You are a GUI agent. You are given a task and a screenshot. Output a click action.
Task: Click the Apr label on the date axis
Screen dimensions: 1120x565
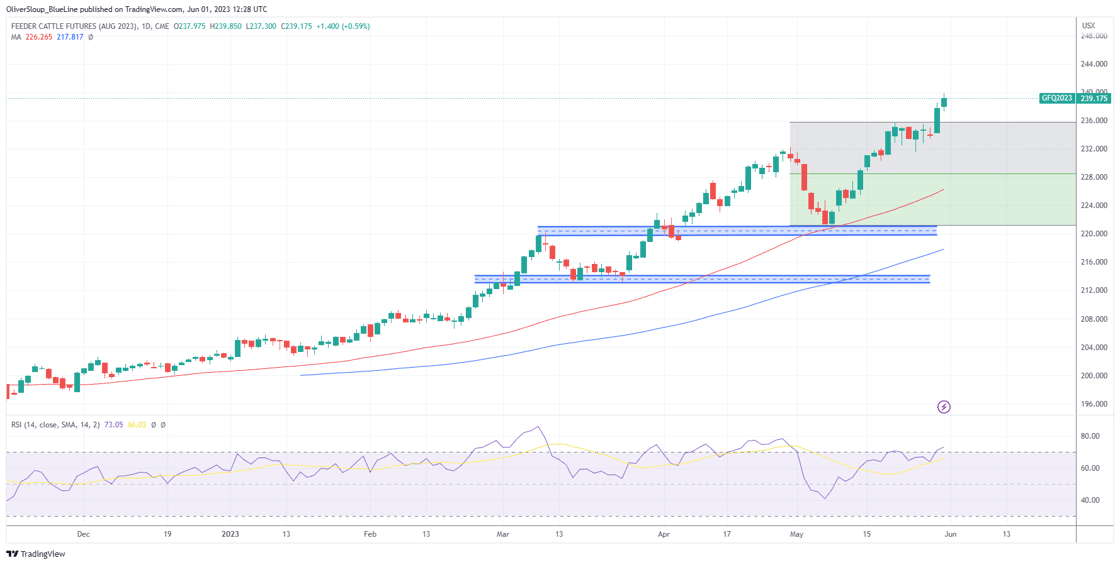pyautogui.click(x=664, y=534)
